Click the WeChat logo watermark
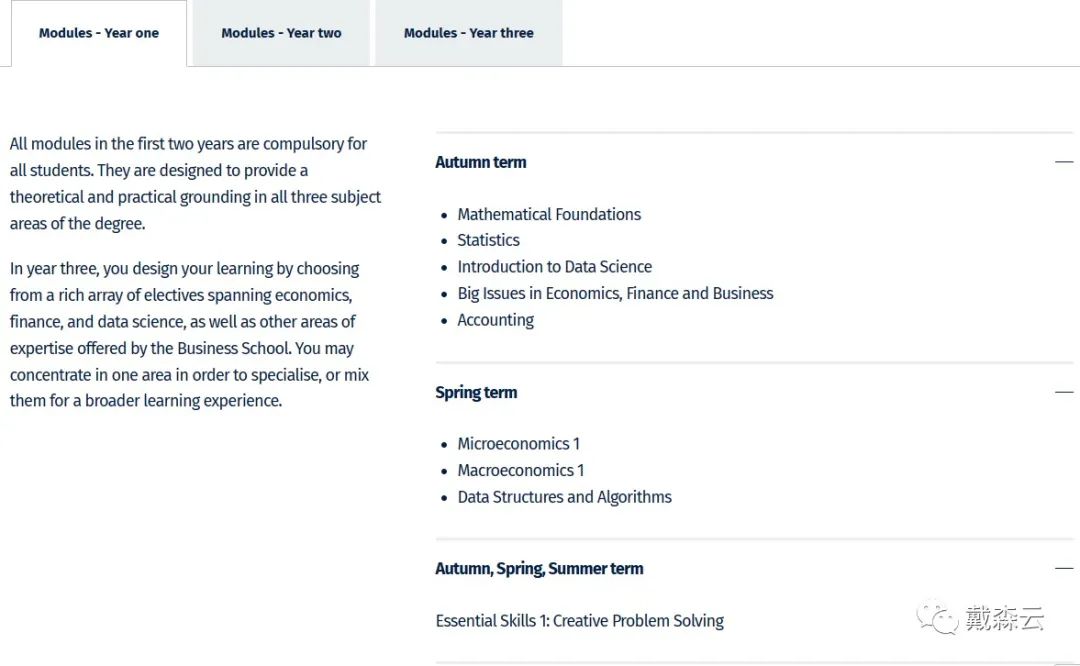The image size is (1080, 666). (x=938, y=617)
